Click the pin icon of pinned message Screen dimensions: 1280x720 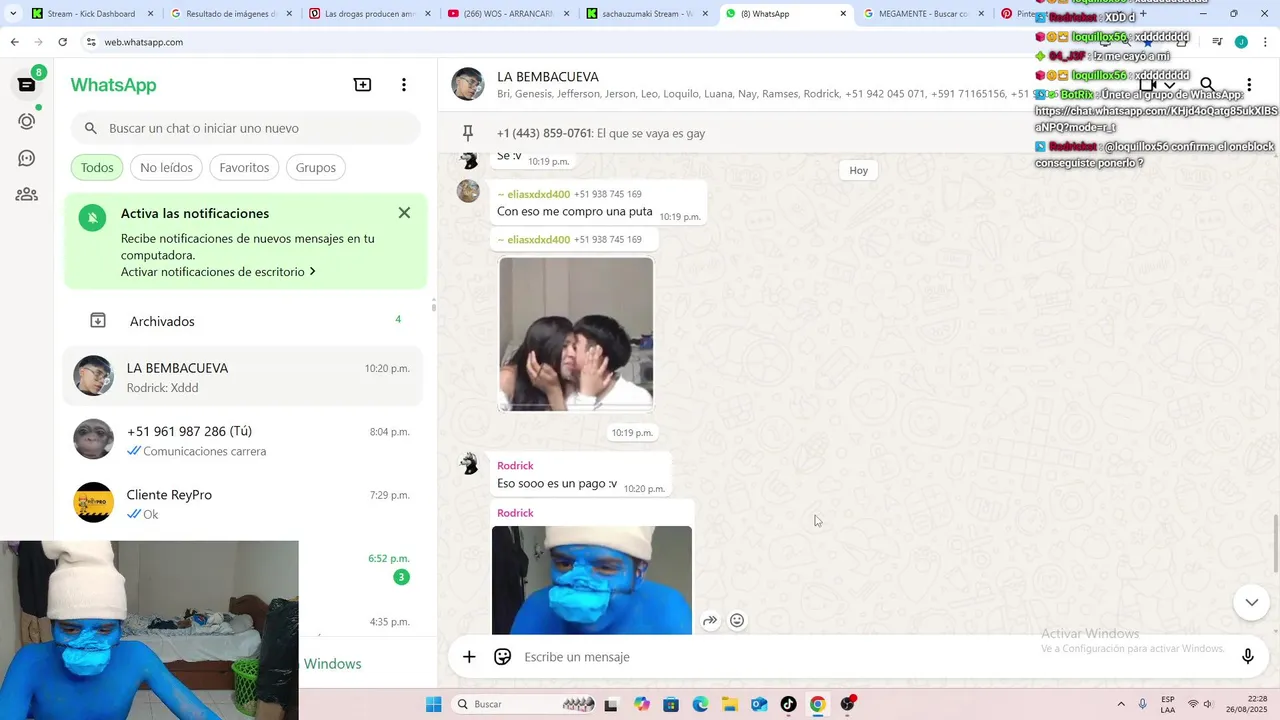468,133
